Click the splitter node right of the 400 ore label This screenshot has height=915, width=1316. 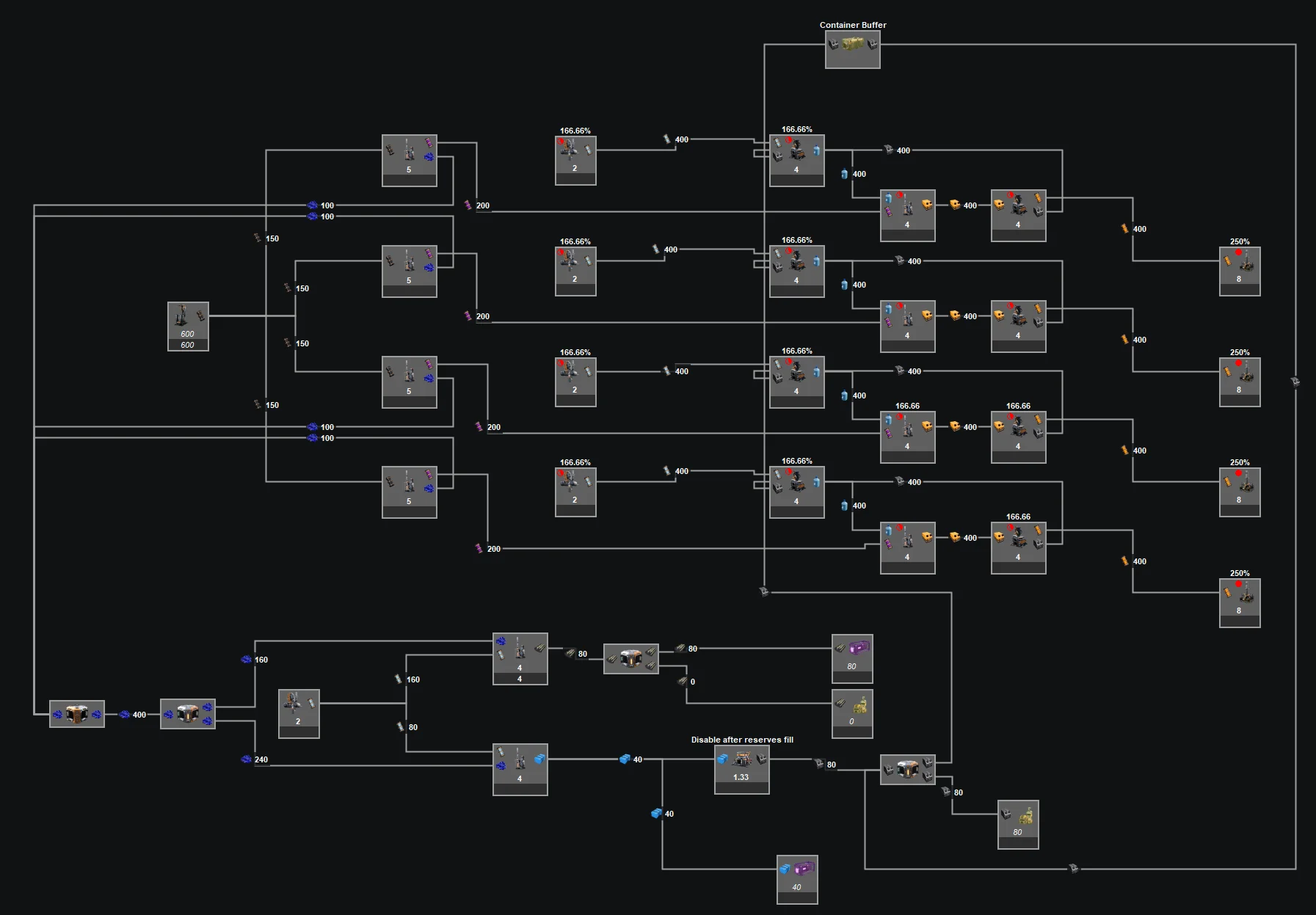[188, 714]
